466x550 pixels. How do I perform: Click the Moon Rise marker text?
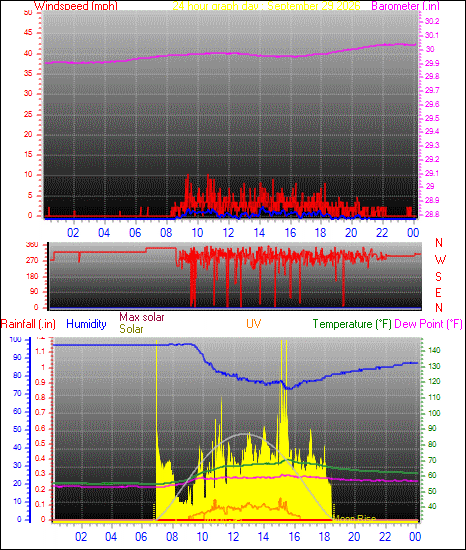tap(354, 518)
